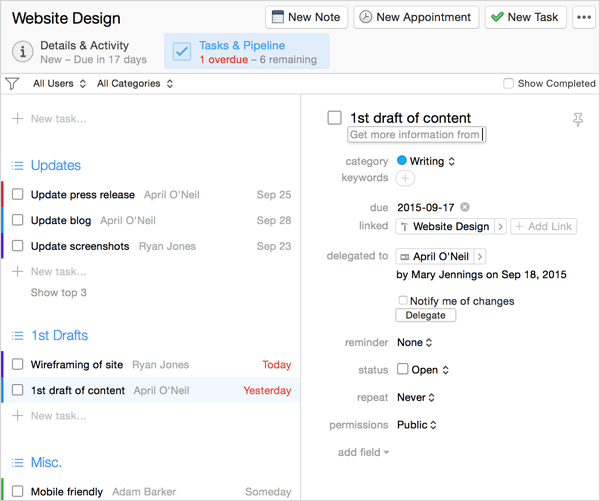Check off 1st draft of content list row
This screenshot has height=501, width=600.
(x=17, y=390)
